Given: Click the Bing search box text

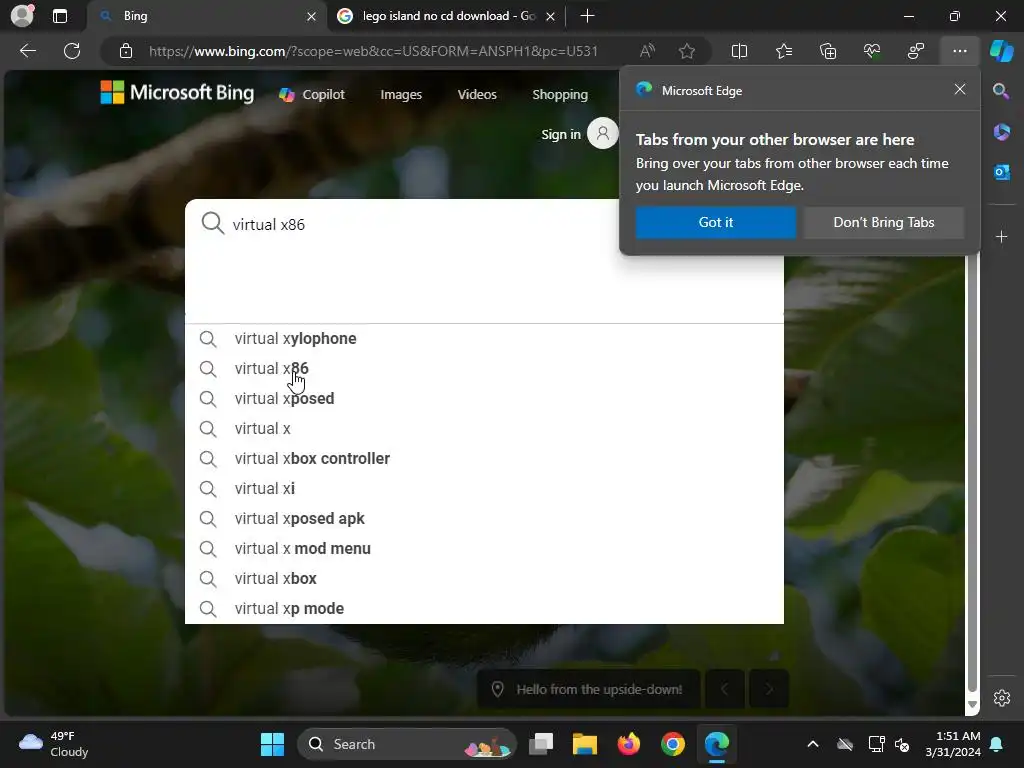Looking at the screenshot, I should (268, 225).
